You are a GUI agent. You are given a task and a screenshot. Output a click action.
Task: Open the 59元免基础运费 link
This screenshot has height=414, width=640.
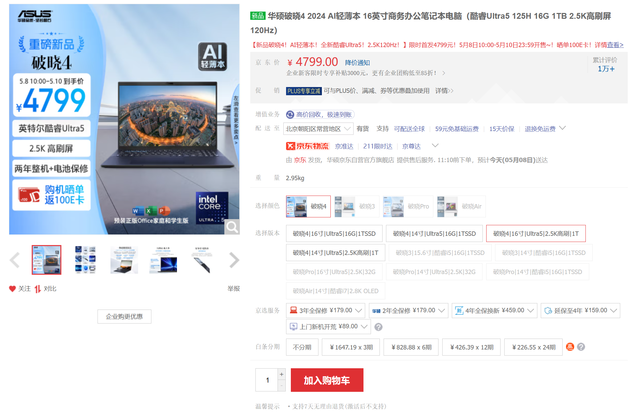(457, 129)
